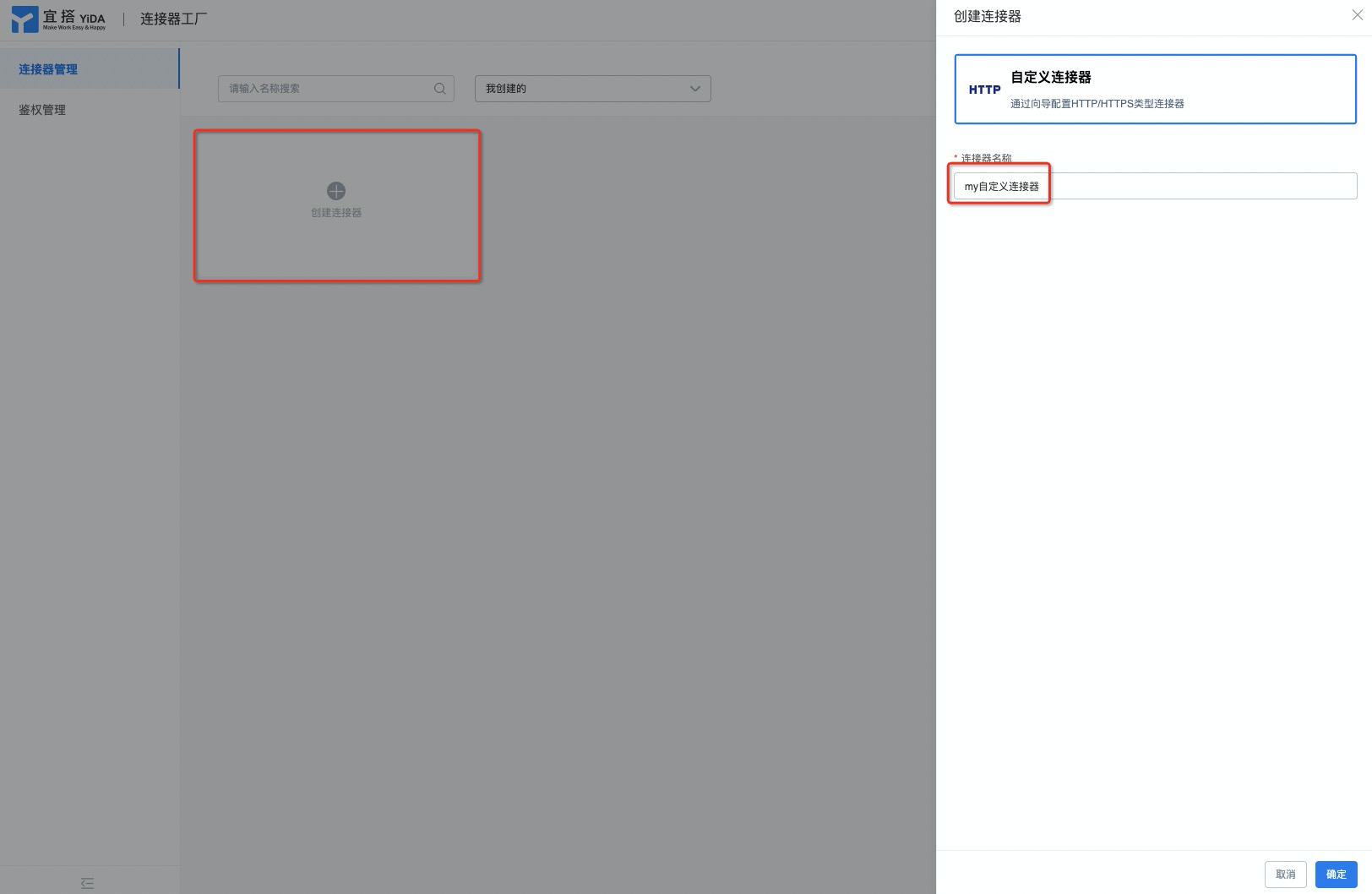This screenshot has height=894, width=1372.
Task: Select the 自定义连接器 HTTP card
Action: click(1155, 90)
